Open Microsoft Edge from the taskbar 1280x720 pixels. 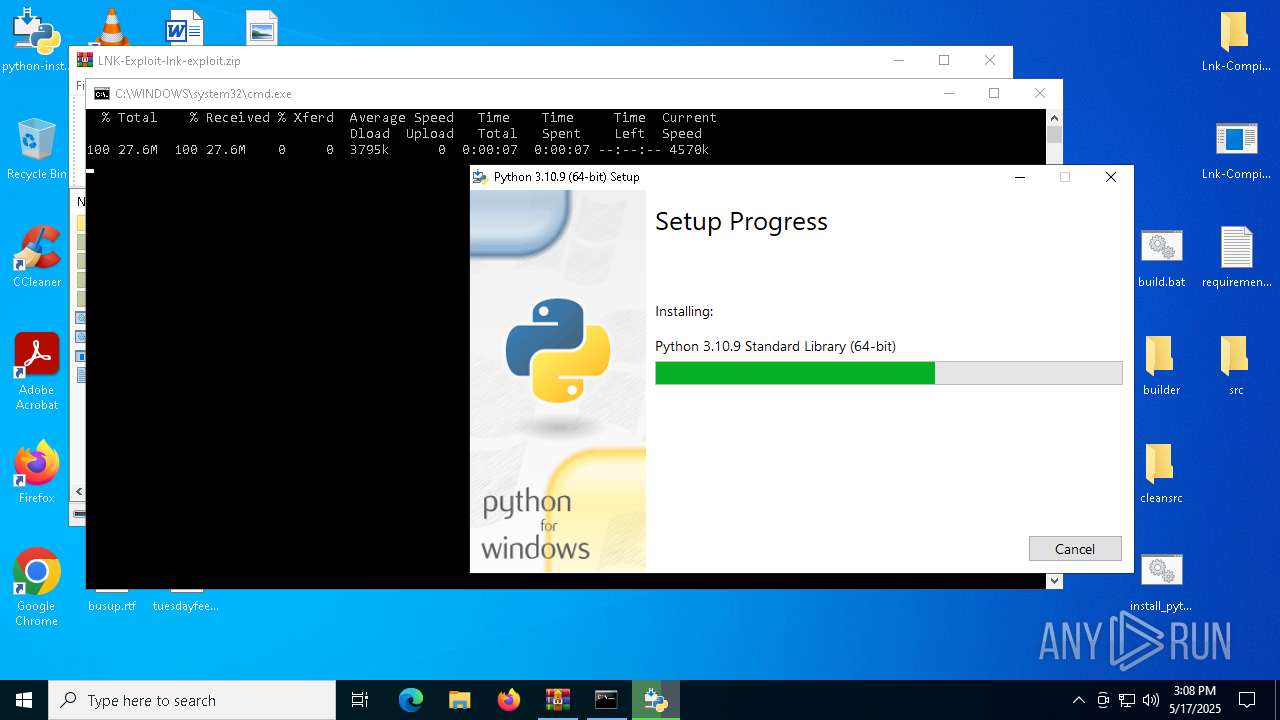411,700
